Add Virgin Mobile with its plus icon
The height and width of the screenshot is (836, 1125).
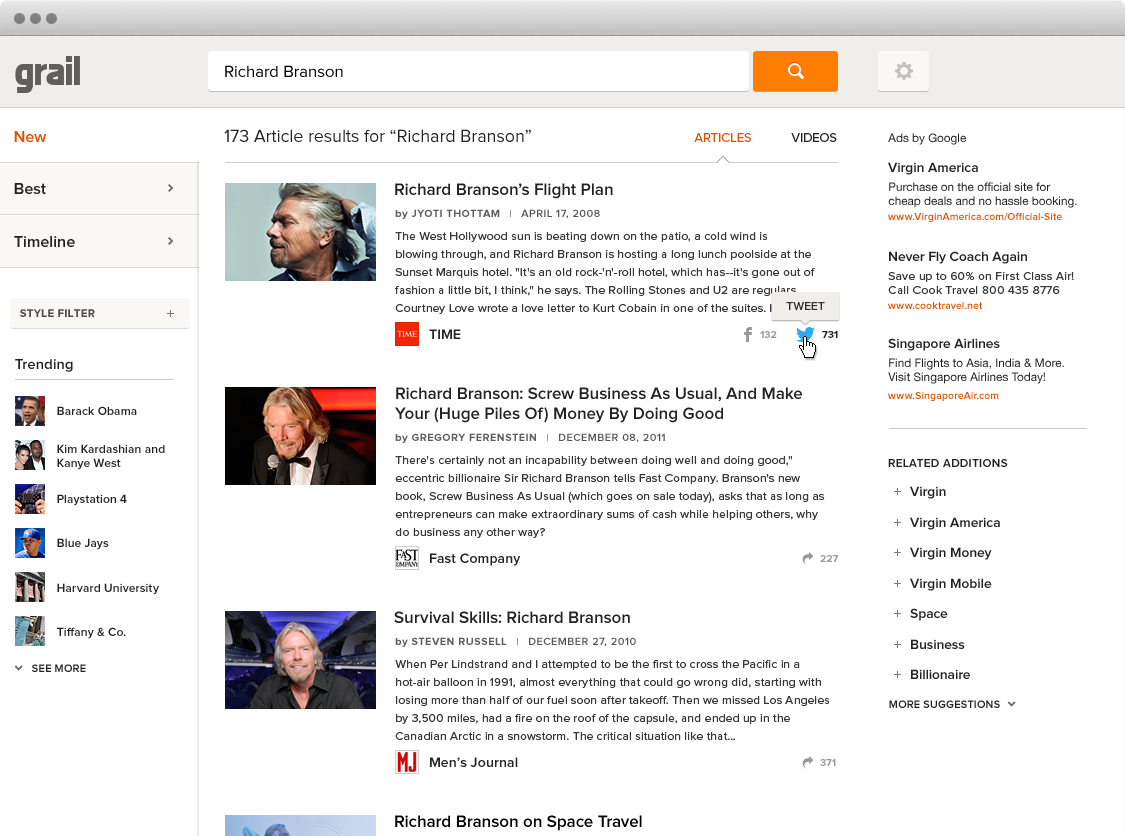(897, 583)
